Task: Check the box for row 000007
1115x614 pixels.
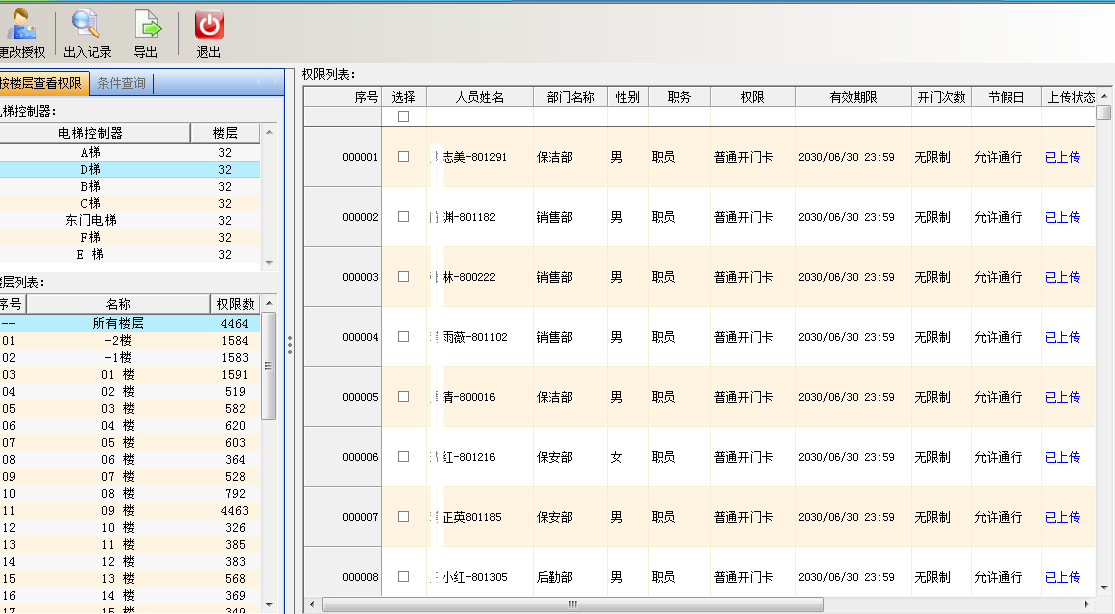Action: point(403,517)
